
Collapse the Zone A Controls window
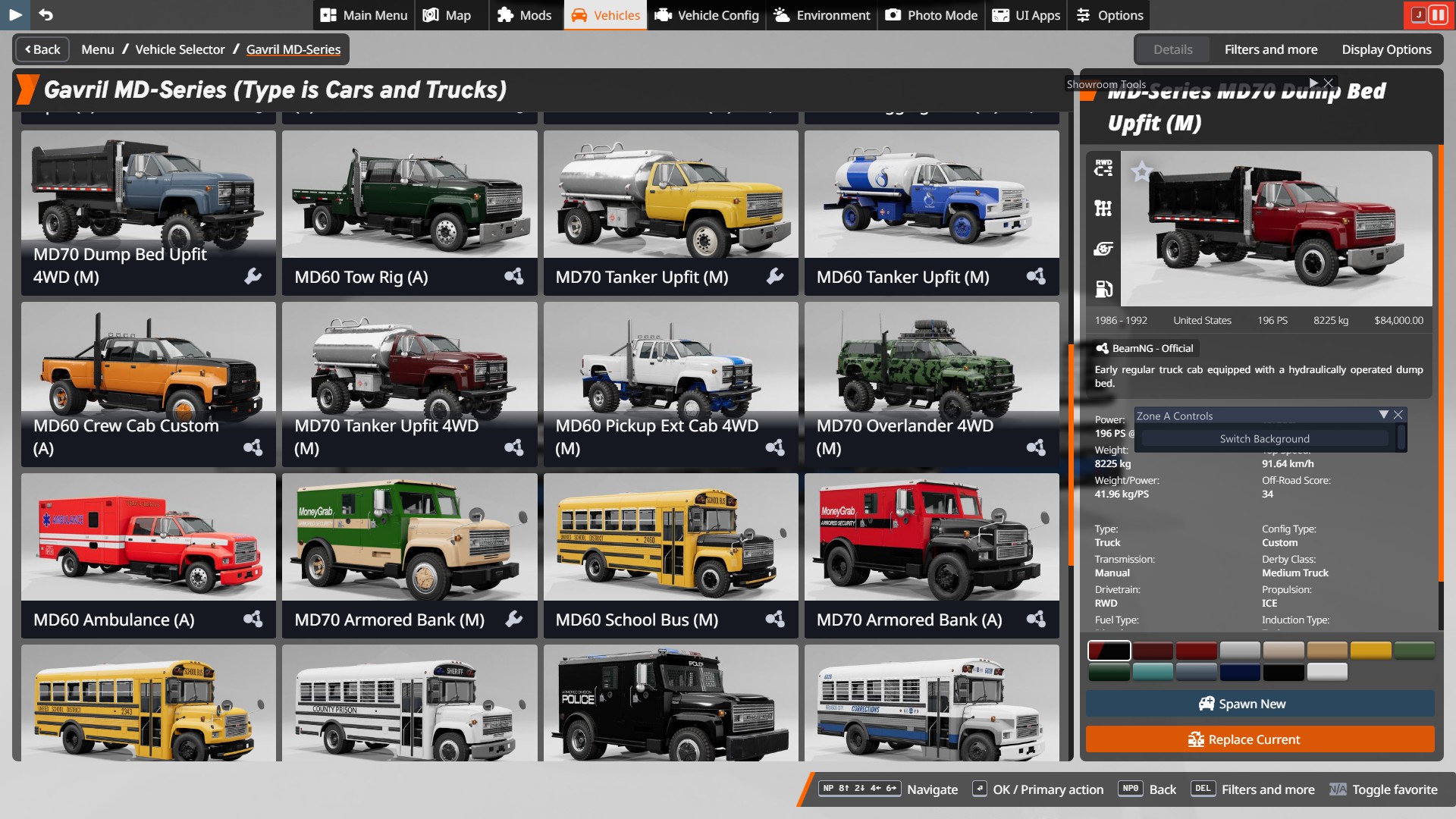point(1383,415)
